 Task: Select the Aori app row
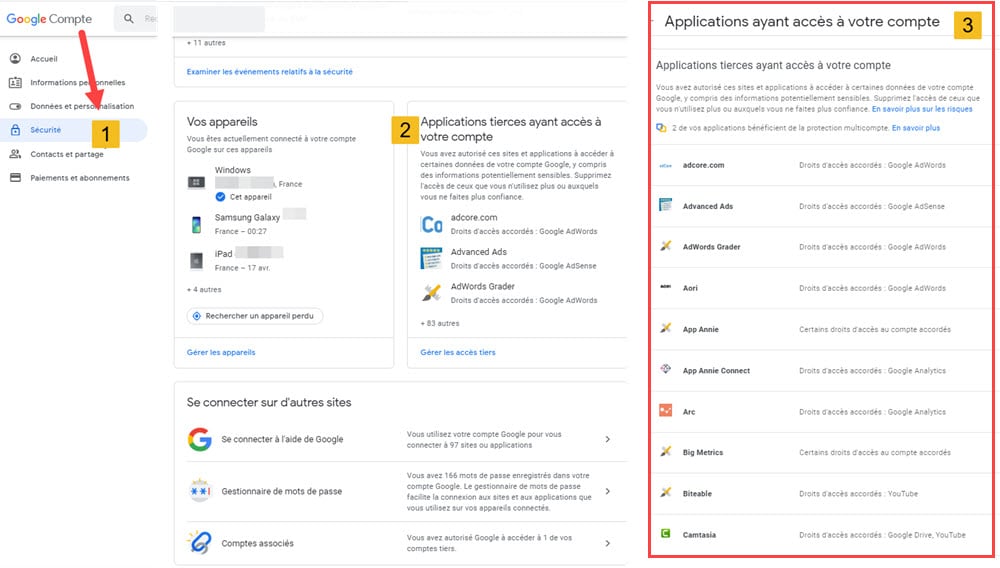click(821, 288)
